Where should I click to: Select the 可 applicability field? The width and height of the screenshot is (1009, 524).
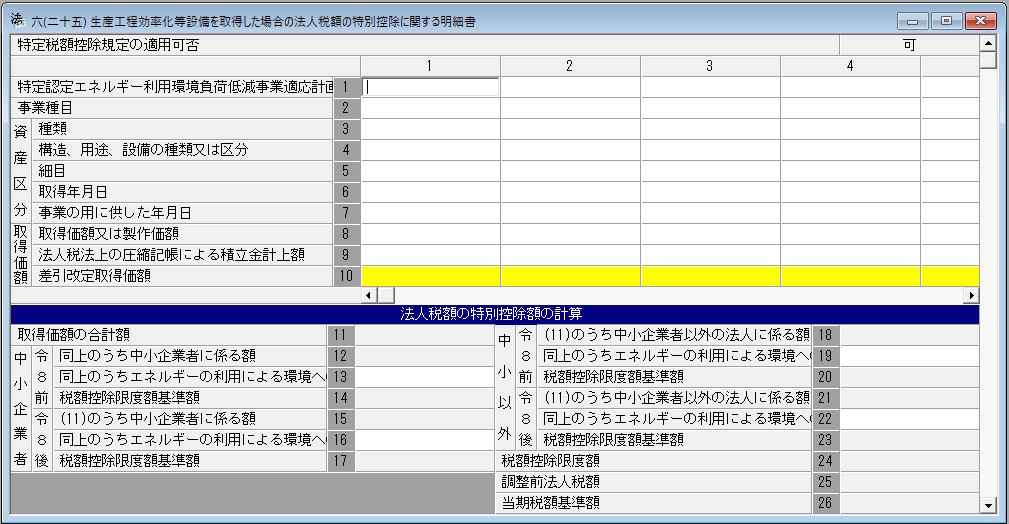tap(909, 45)
